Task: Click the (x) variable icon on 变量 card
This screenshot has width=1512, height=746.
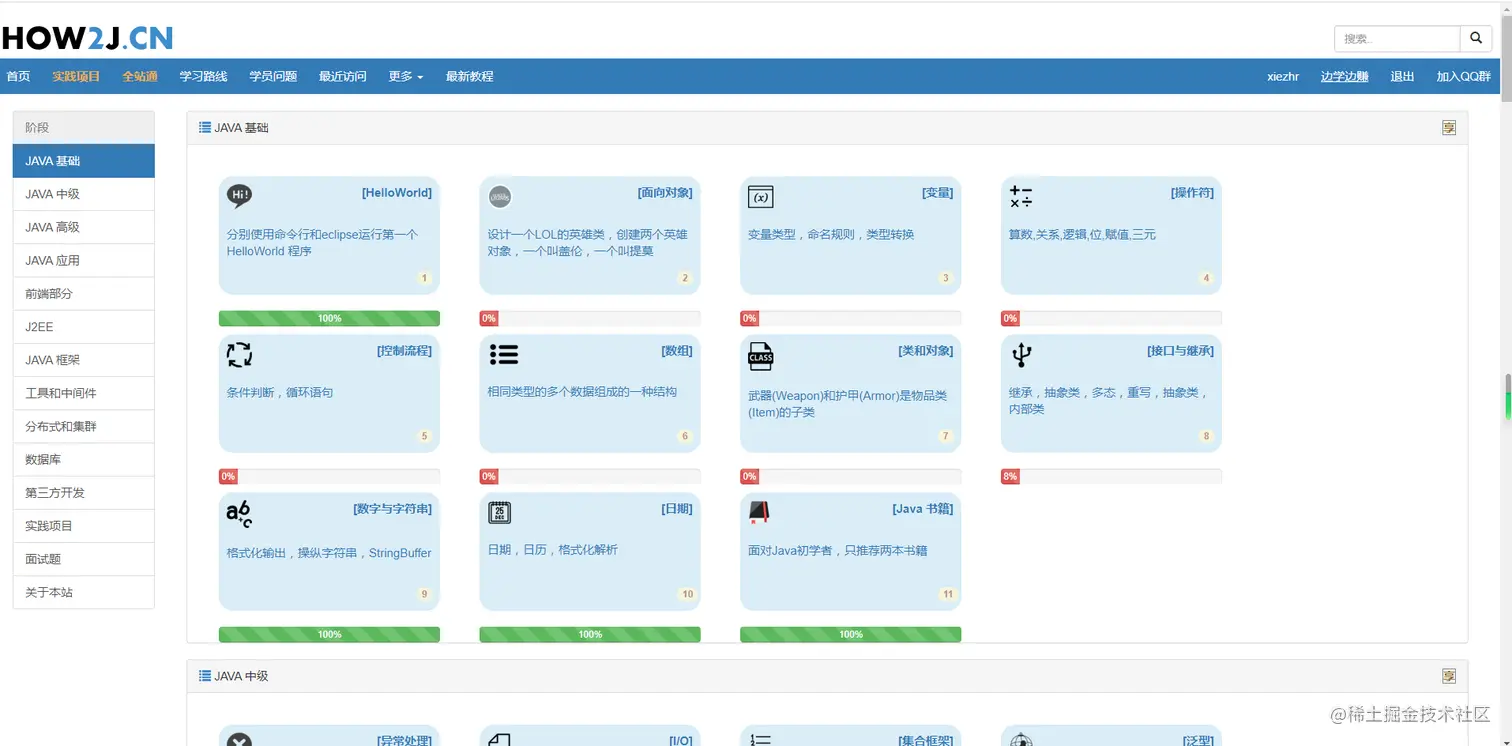Action: pyautogui.click(x=761, y=197)
